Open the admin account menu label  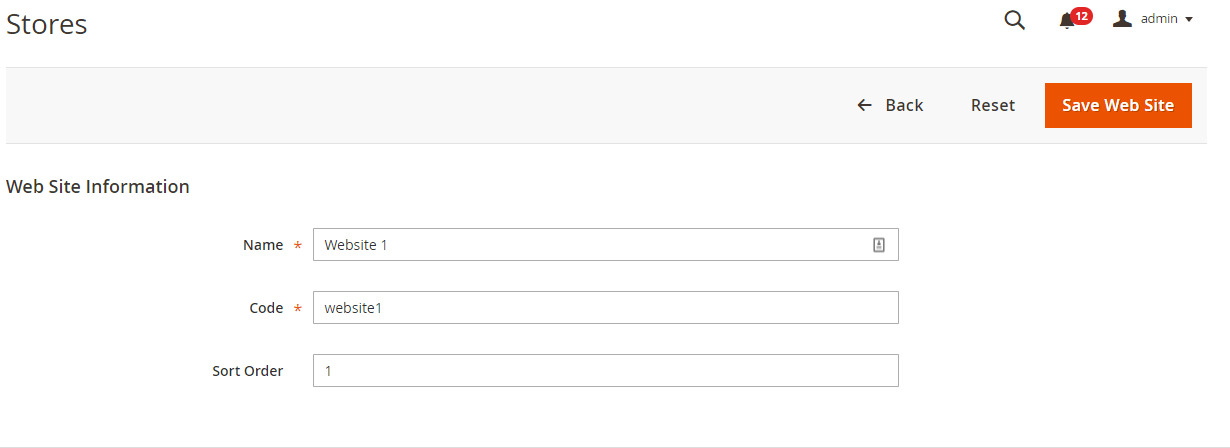click(x=1159, y=19)
